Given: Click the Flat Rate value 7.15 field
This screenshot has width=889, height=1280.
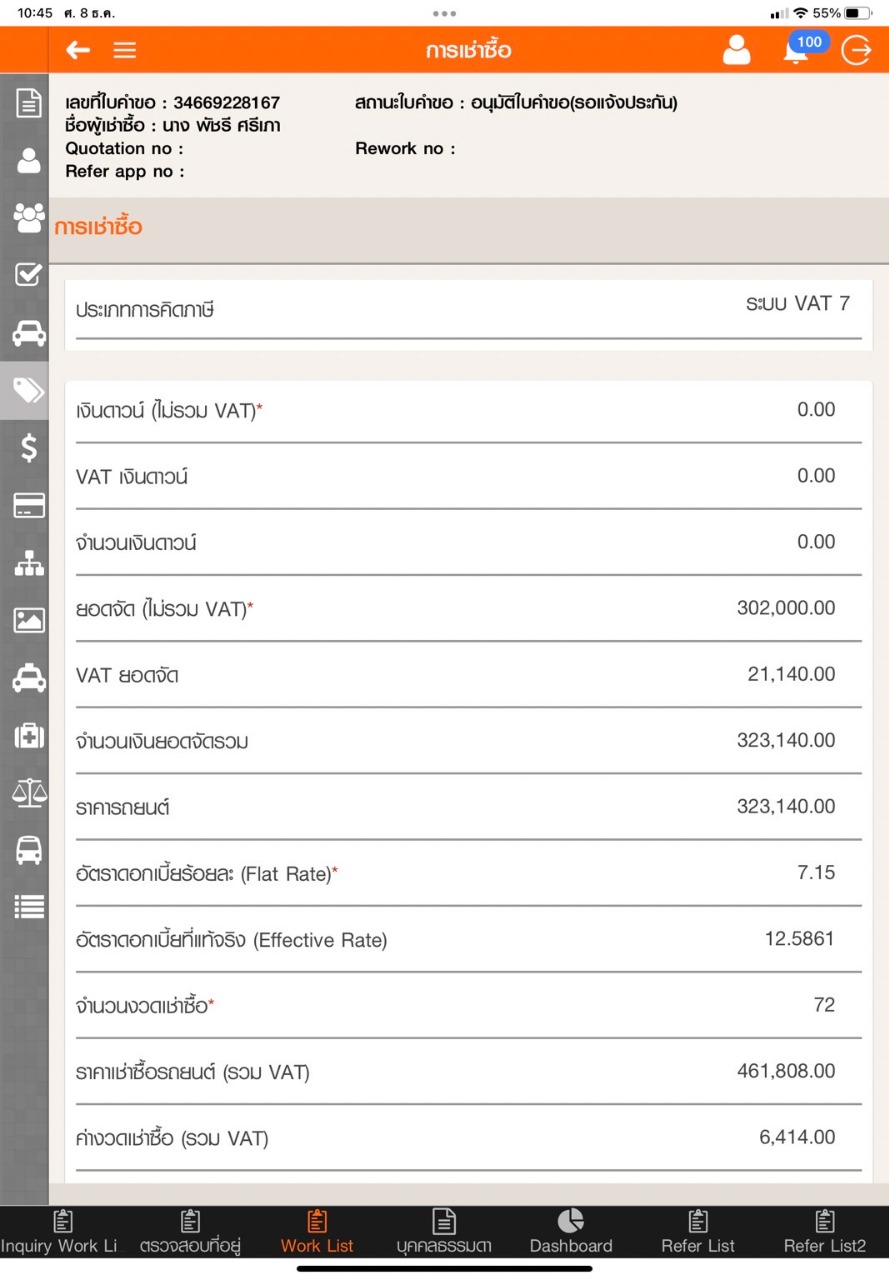Looking at the screenshot, I should (x=815, y=873).
